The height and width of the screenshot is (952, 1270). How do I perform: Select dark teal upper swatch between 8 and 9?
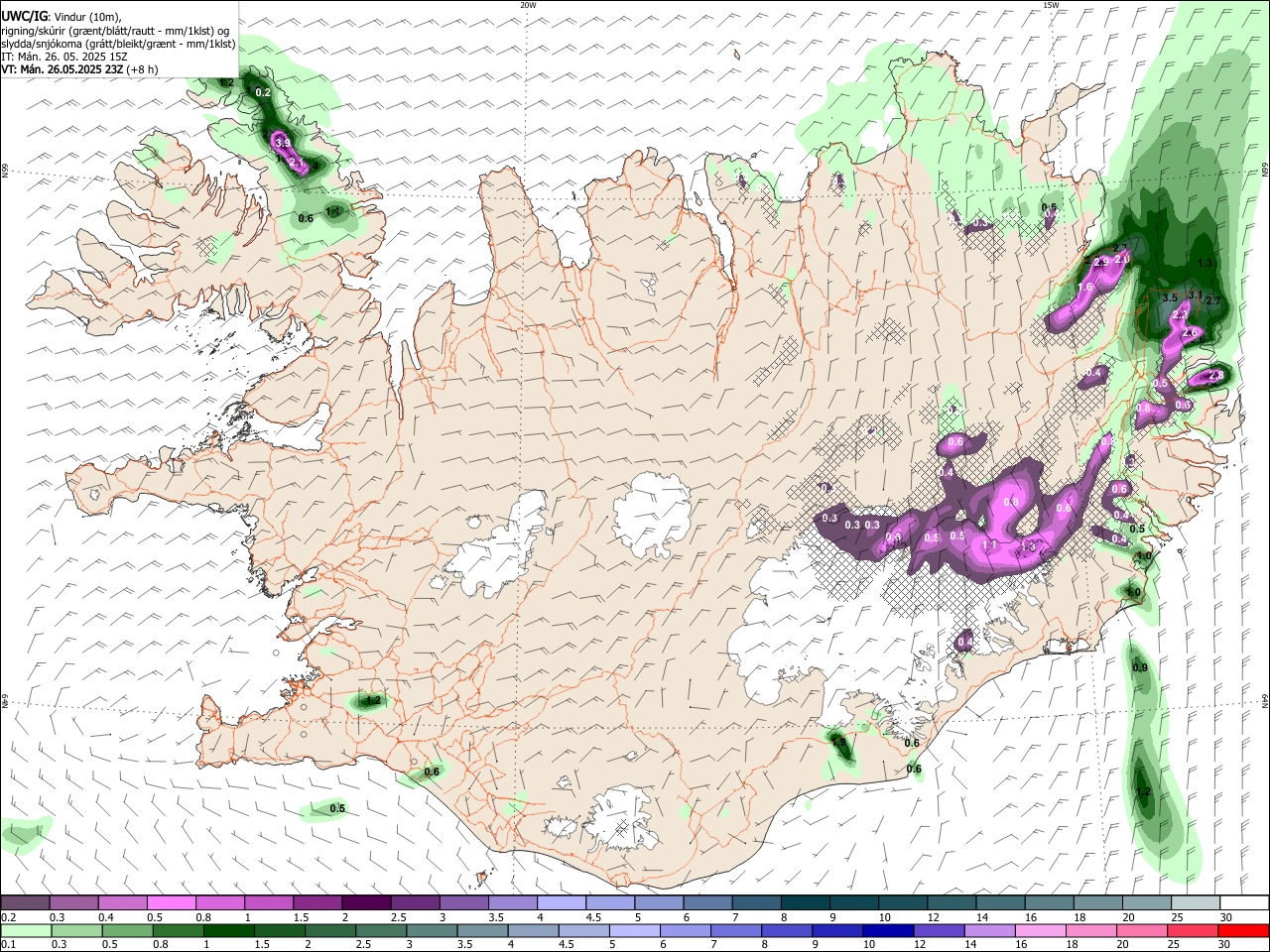[806, 903]
